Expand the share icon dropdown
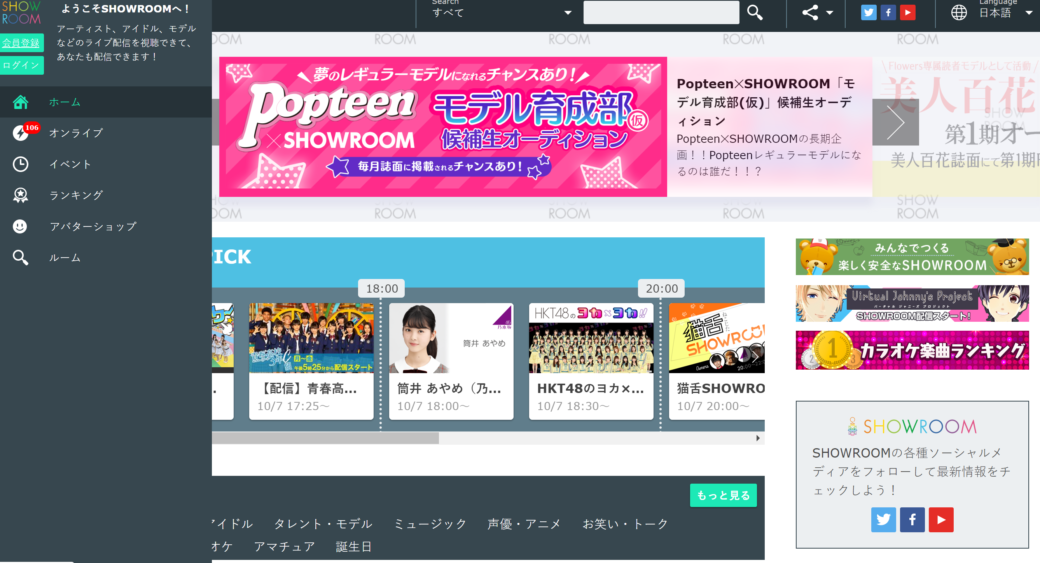 tap(817, 12)
